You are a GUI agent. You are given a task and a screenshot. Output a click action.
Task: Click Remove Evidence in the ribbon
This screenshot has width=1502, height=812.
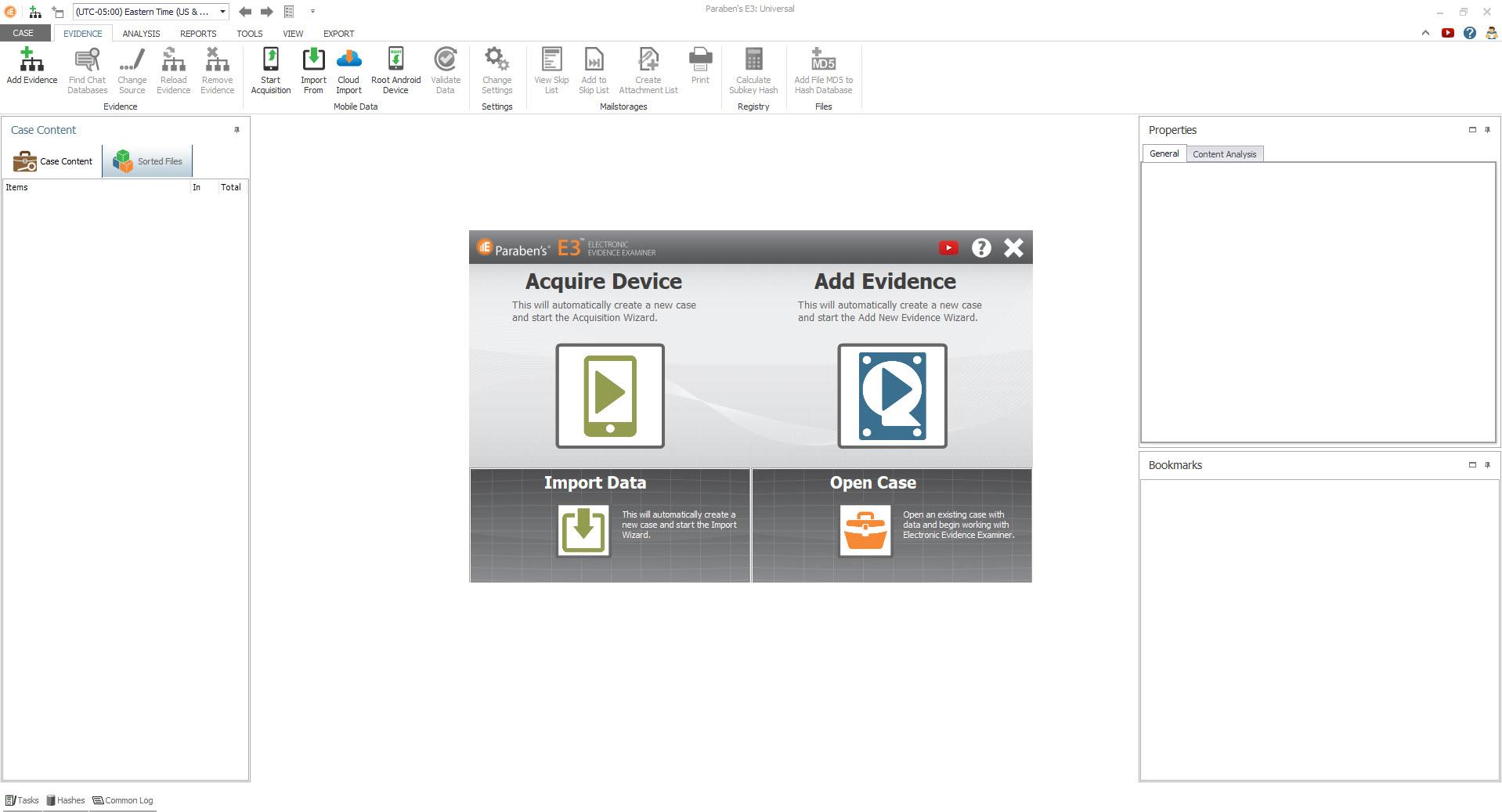217,70
